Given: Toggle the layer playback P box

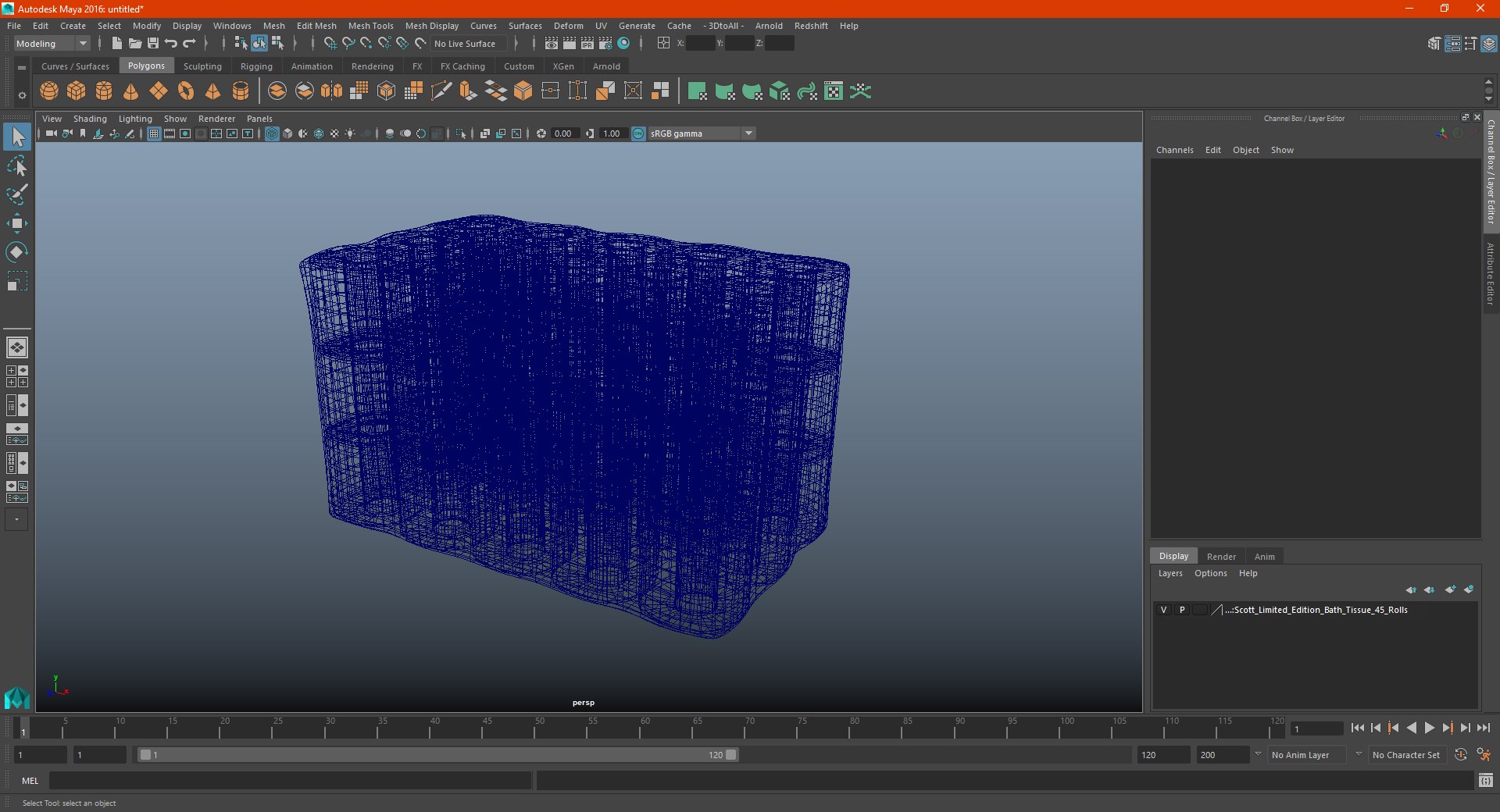Looking at the screenshot, I should [1182, 610].
